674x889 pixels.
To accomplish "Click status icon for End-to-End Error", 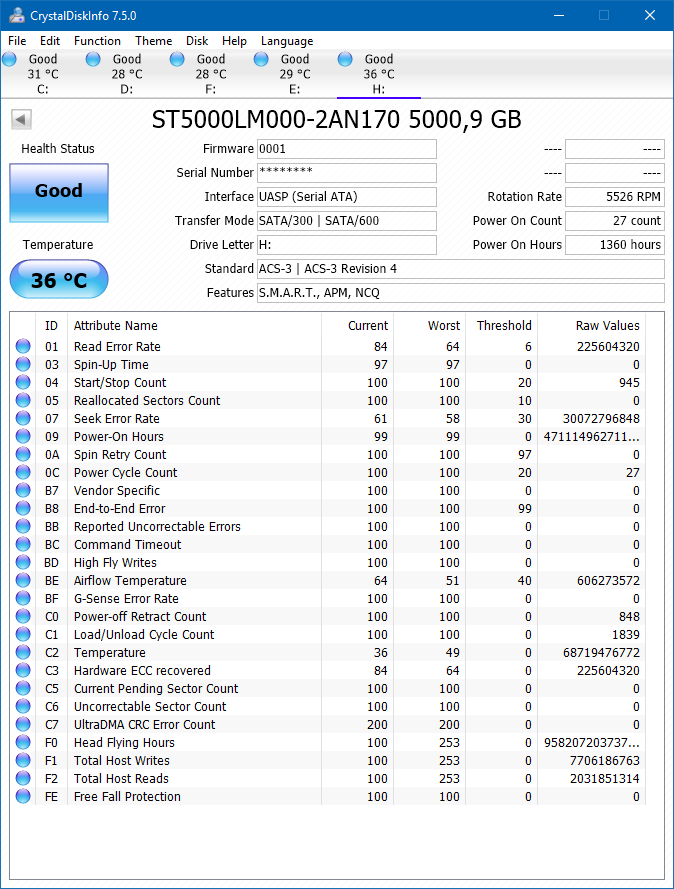I will click(23, 508).
